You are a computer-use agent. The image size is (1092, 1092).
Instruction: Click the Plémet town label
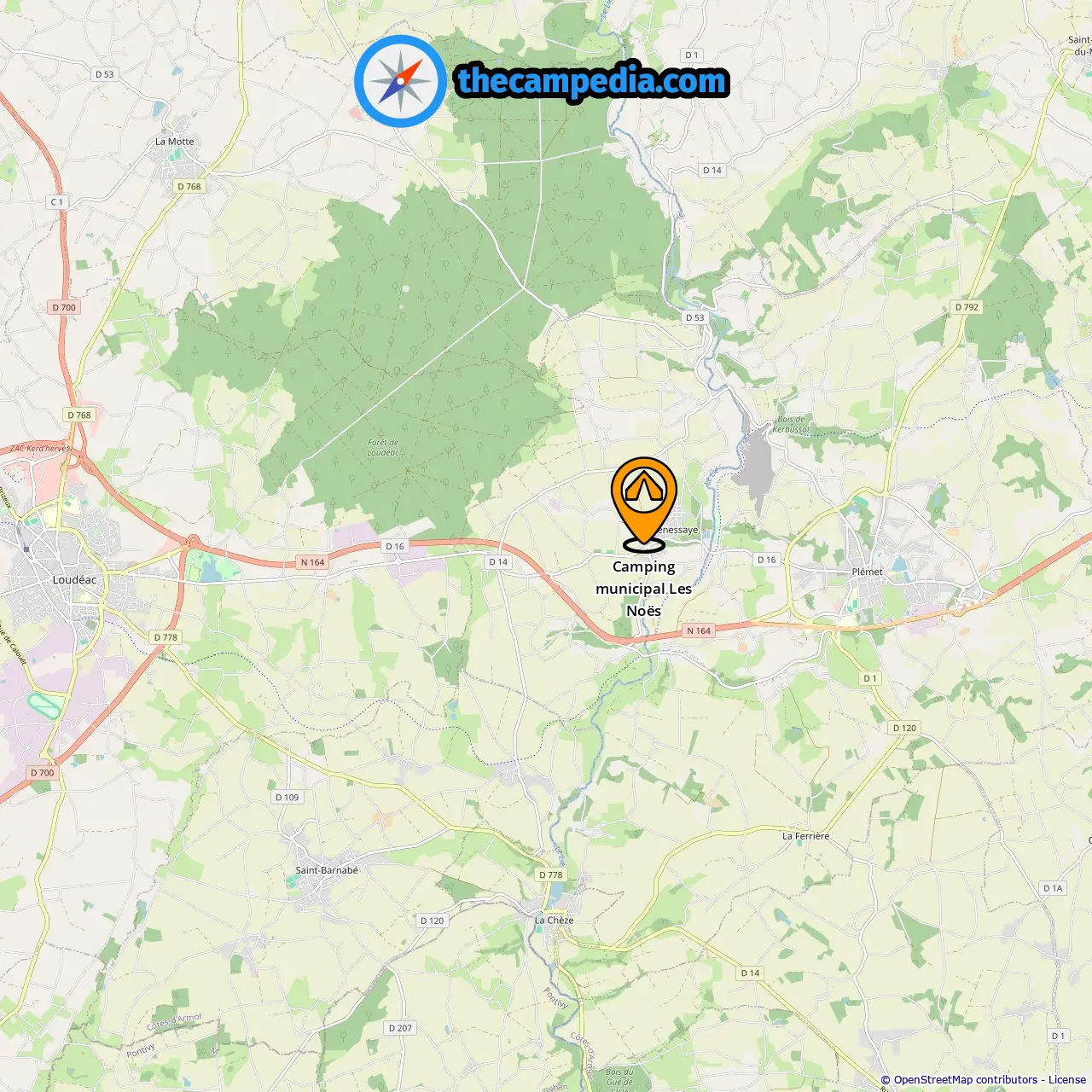[867, 572]
